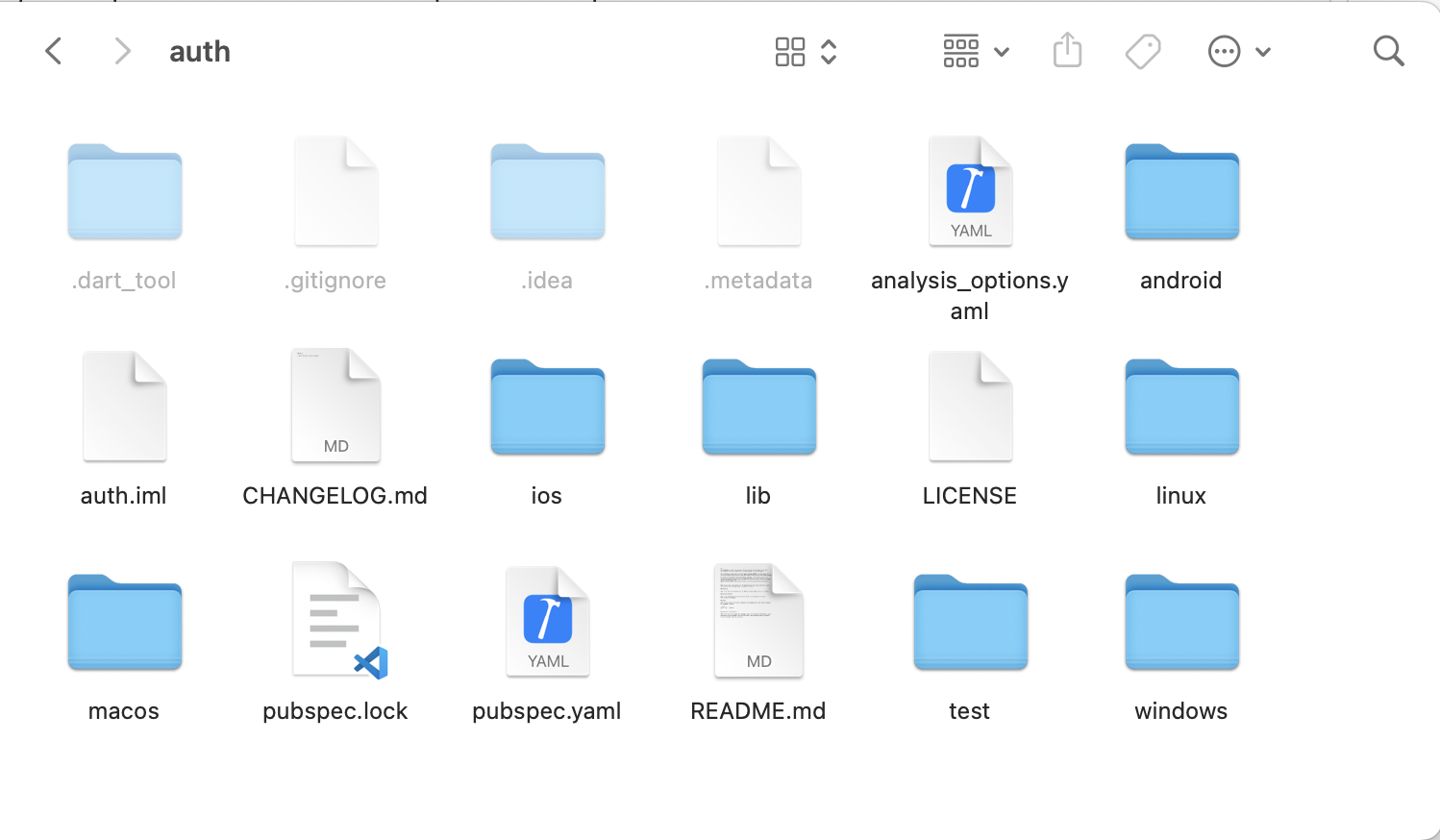Select the LICENSE file
Image resolution: width=1440 pixels, height=840 pixels.
coord(969,405)
